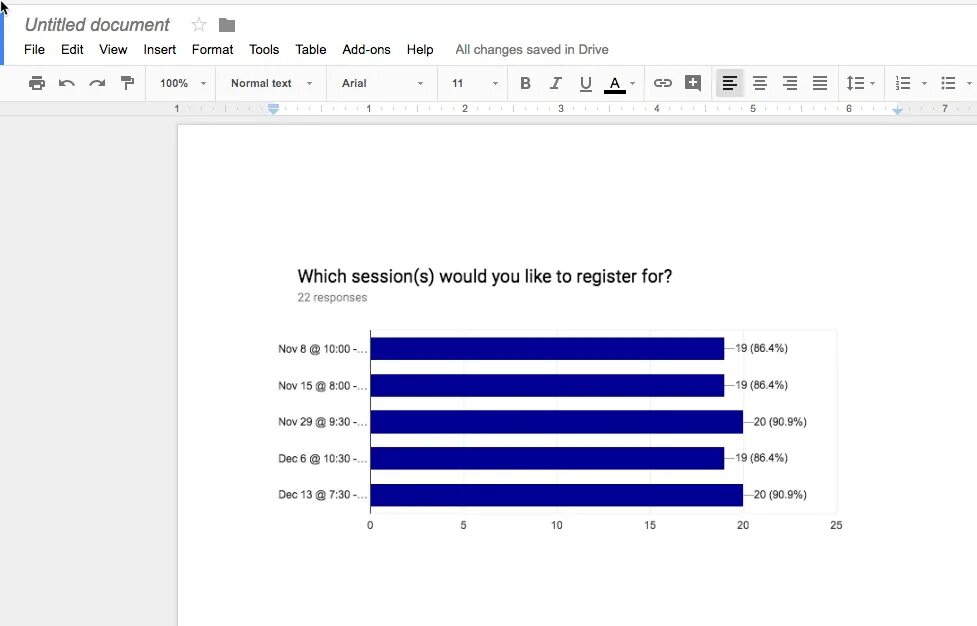The width and height of the screenshot is (977, 626).
Task: Open the Insert menu
Action: [x=160, y=49]
